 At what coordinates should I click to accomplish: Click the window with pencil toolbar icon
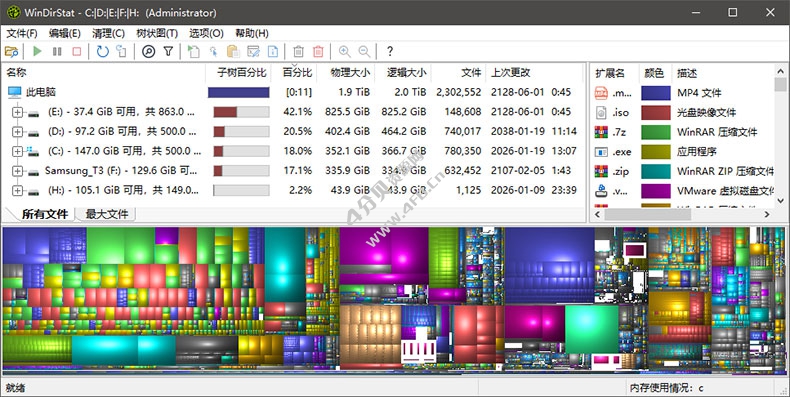[x=253, y=51]
